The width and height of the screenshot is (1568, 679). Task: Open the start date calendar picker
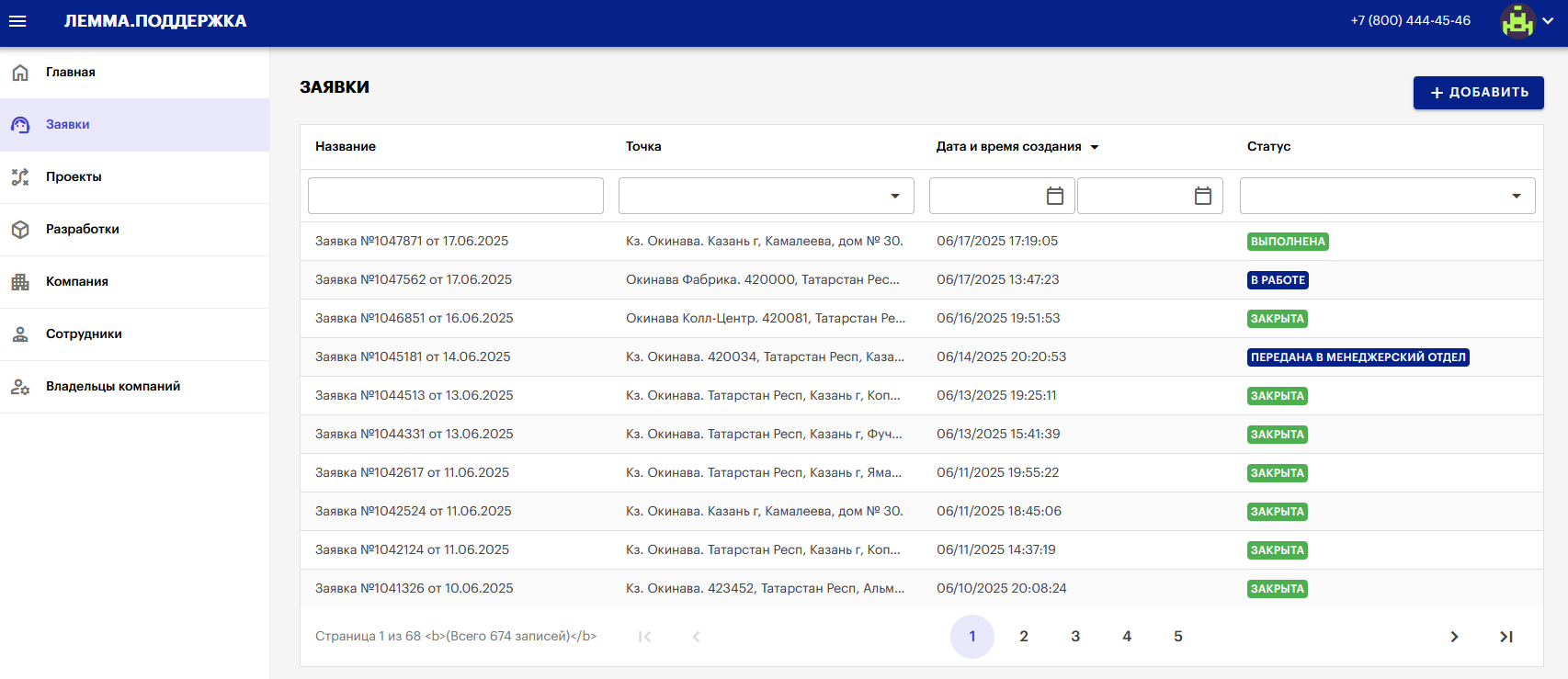[1055, 196]
